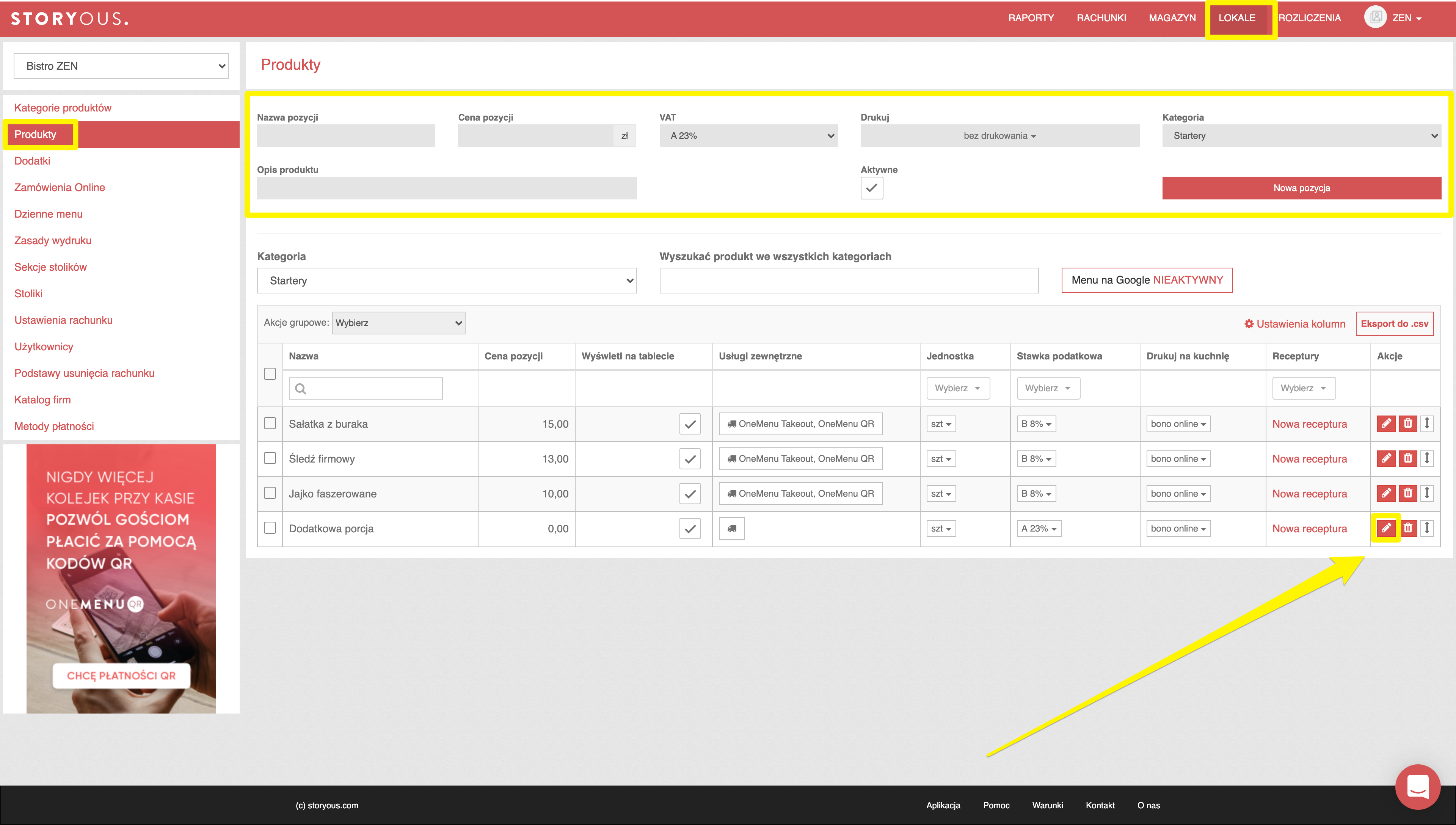Open Kategorie produktów in sidebar
1456x825 pixels.
point(63,108)
